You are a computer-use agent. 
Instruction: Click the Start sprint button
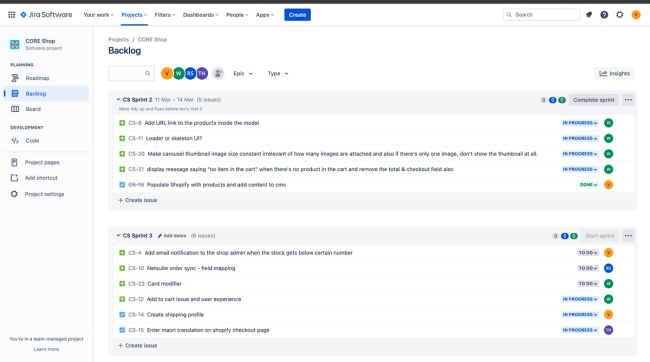(599, 236)
